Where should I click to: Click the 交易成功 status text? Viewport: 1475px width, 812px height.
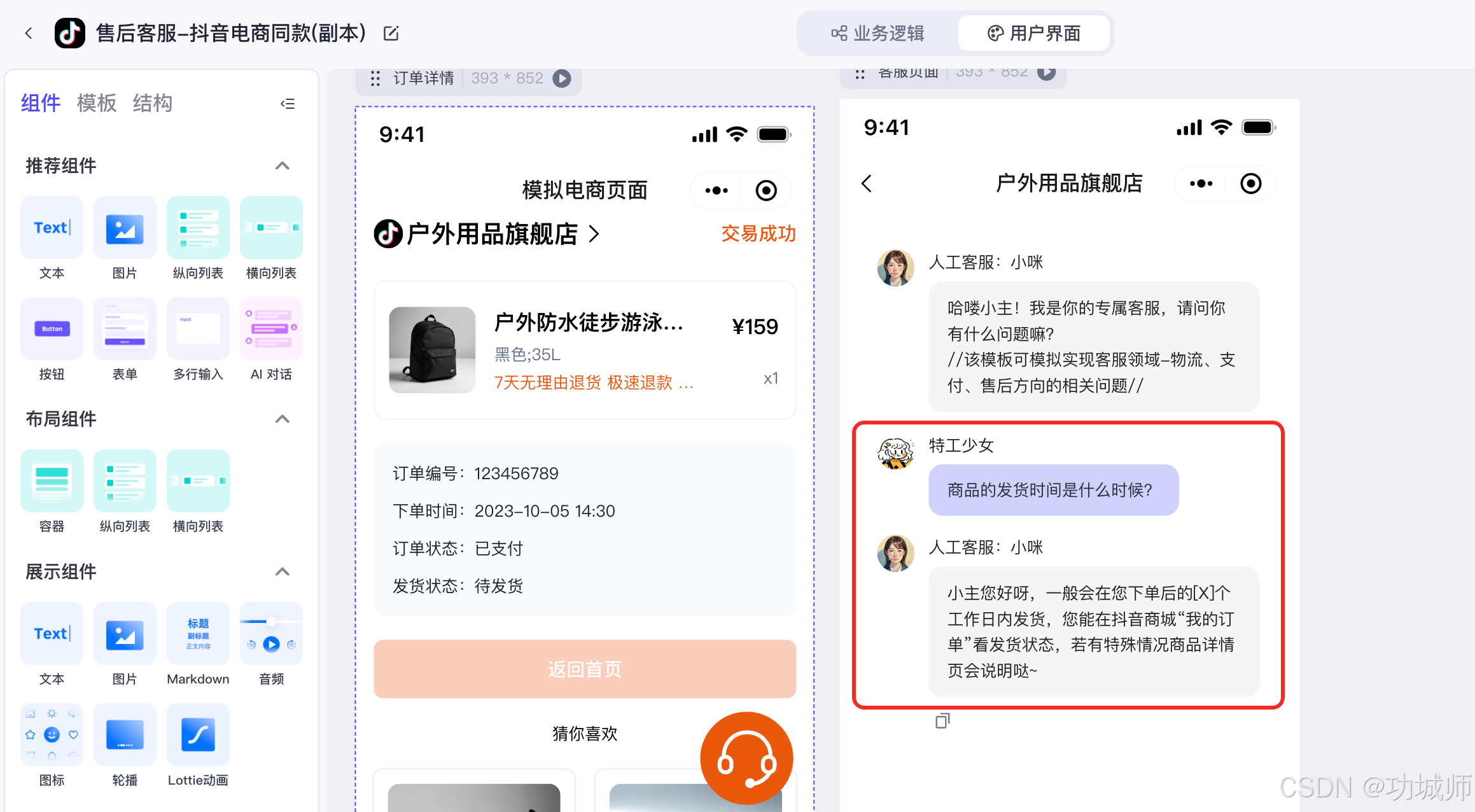[x=758, y=234]
